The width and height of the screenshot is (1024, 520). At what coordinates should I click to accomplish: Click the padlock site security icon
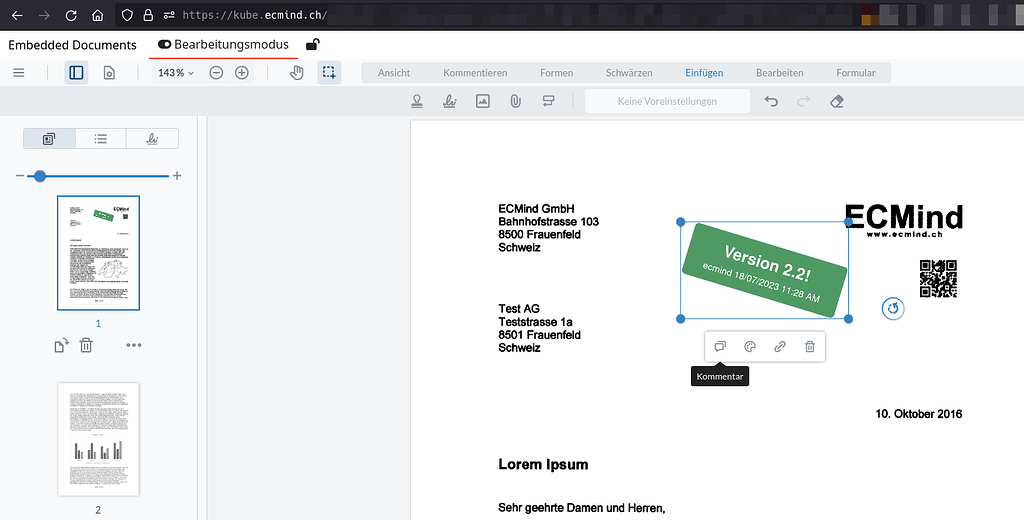[148, 15]
